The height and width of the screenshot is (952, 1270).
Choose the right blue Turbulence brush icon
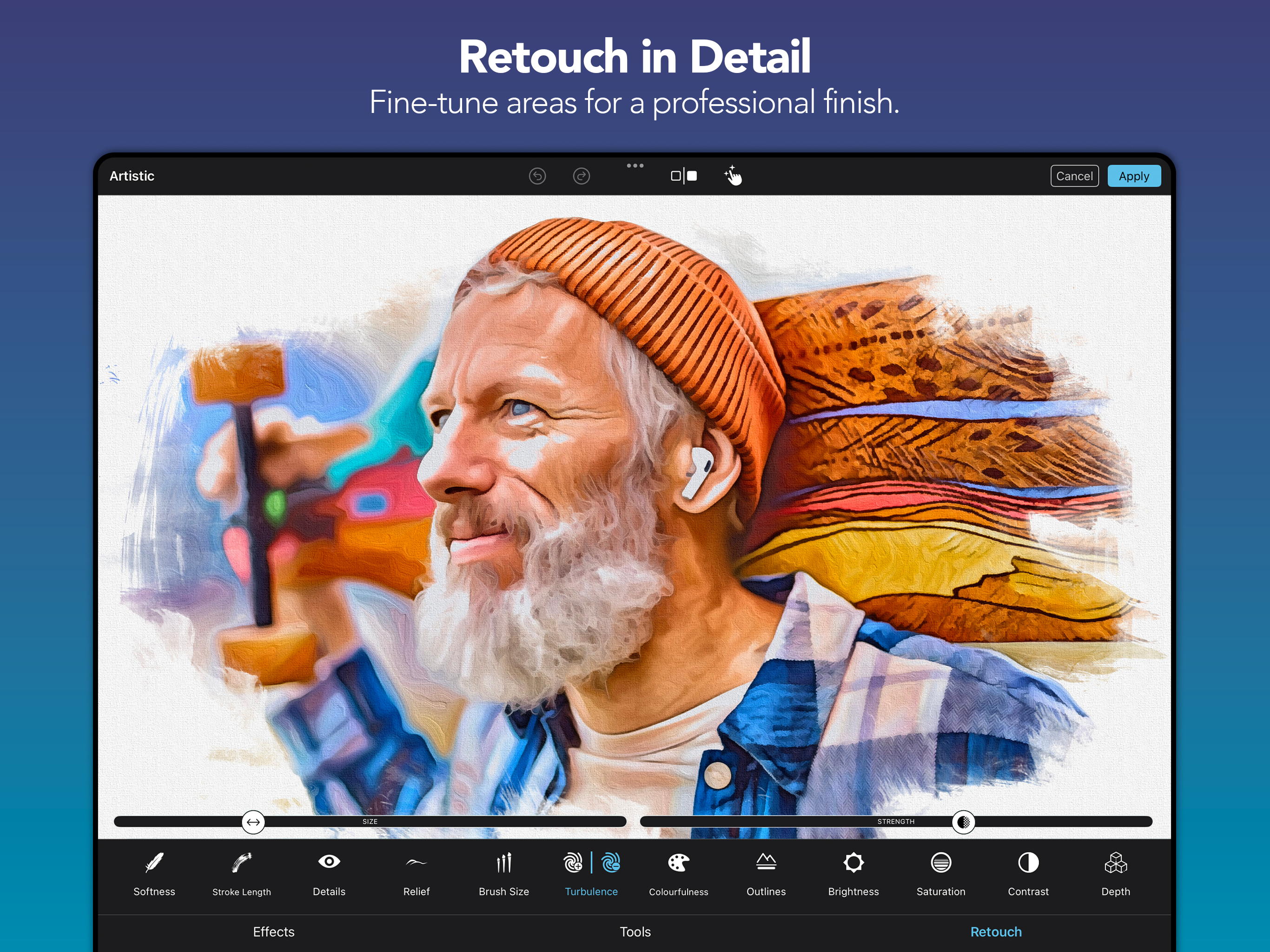coord(611,862)
